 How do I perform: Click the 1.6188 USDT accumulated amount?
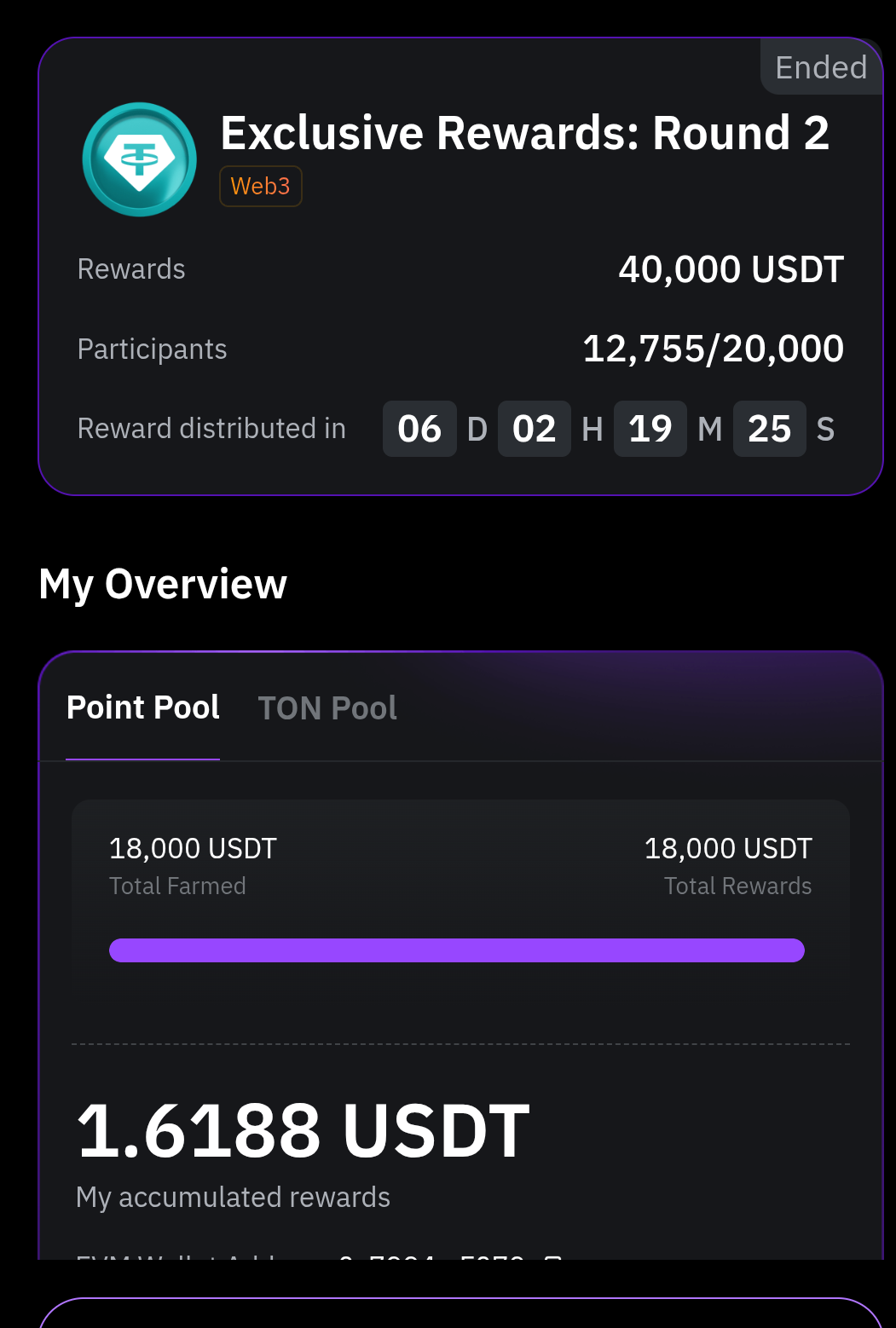click(303, 1131)
